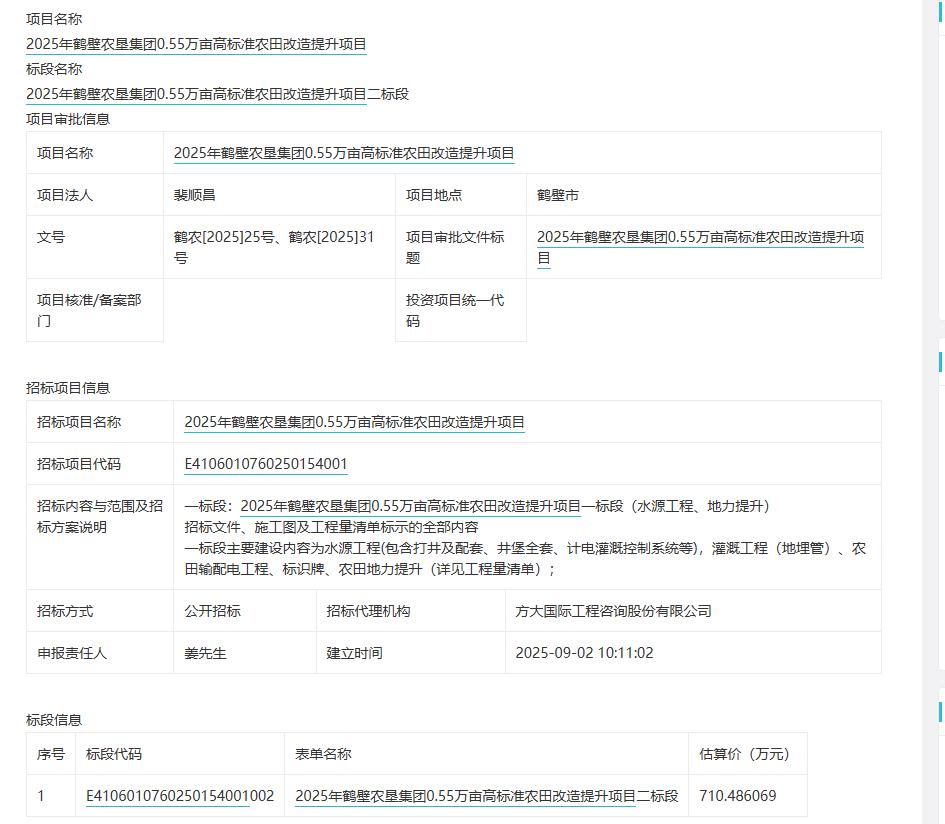Click the 招标方式 value 公开招标
The image size is (945, 824).
(213, 611)
